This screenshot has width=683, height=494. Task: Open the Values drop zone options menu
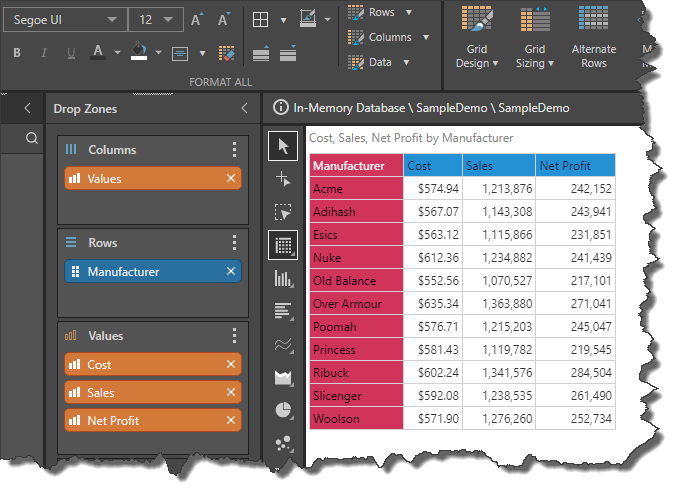[x=234, y=336]
